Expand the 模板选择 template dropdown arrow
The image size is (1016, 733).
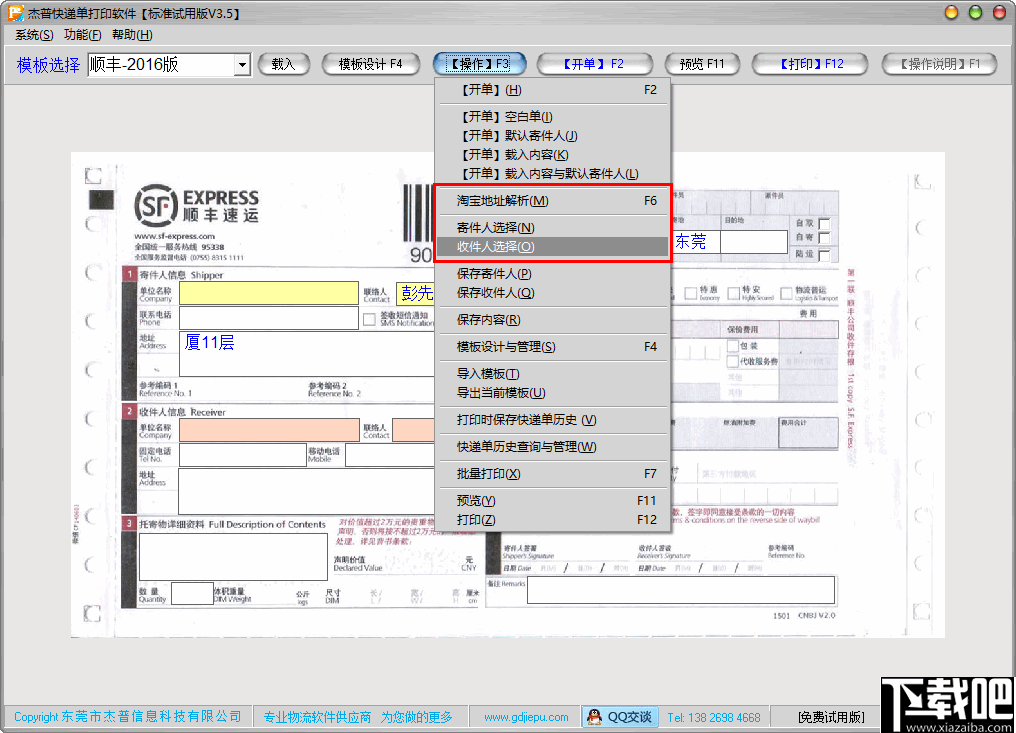(x=242, y=65)
